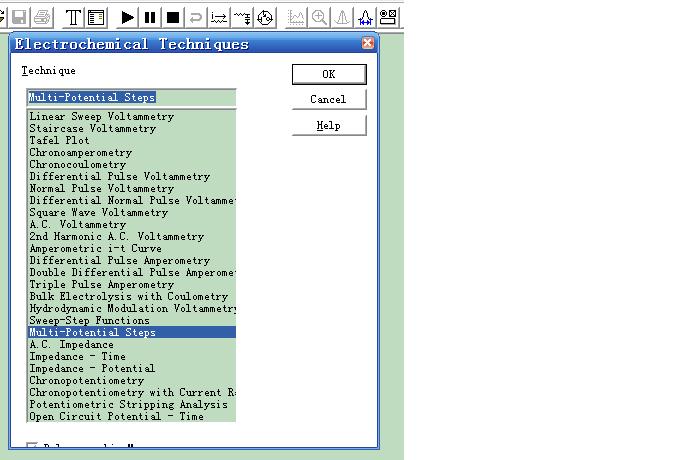Open dialog Help button
Image resolution: width=680 pixels, height=460 pixels.
[x=329, y=125]
